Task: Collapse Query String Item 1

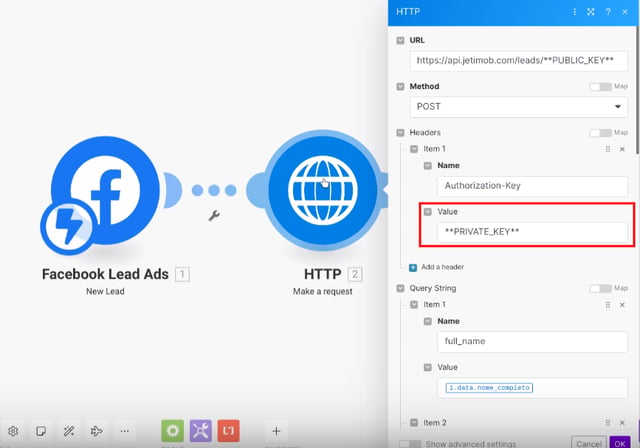Action: point(414,305)
